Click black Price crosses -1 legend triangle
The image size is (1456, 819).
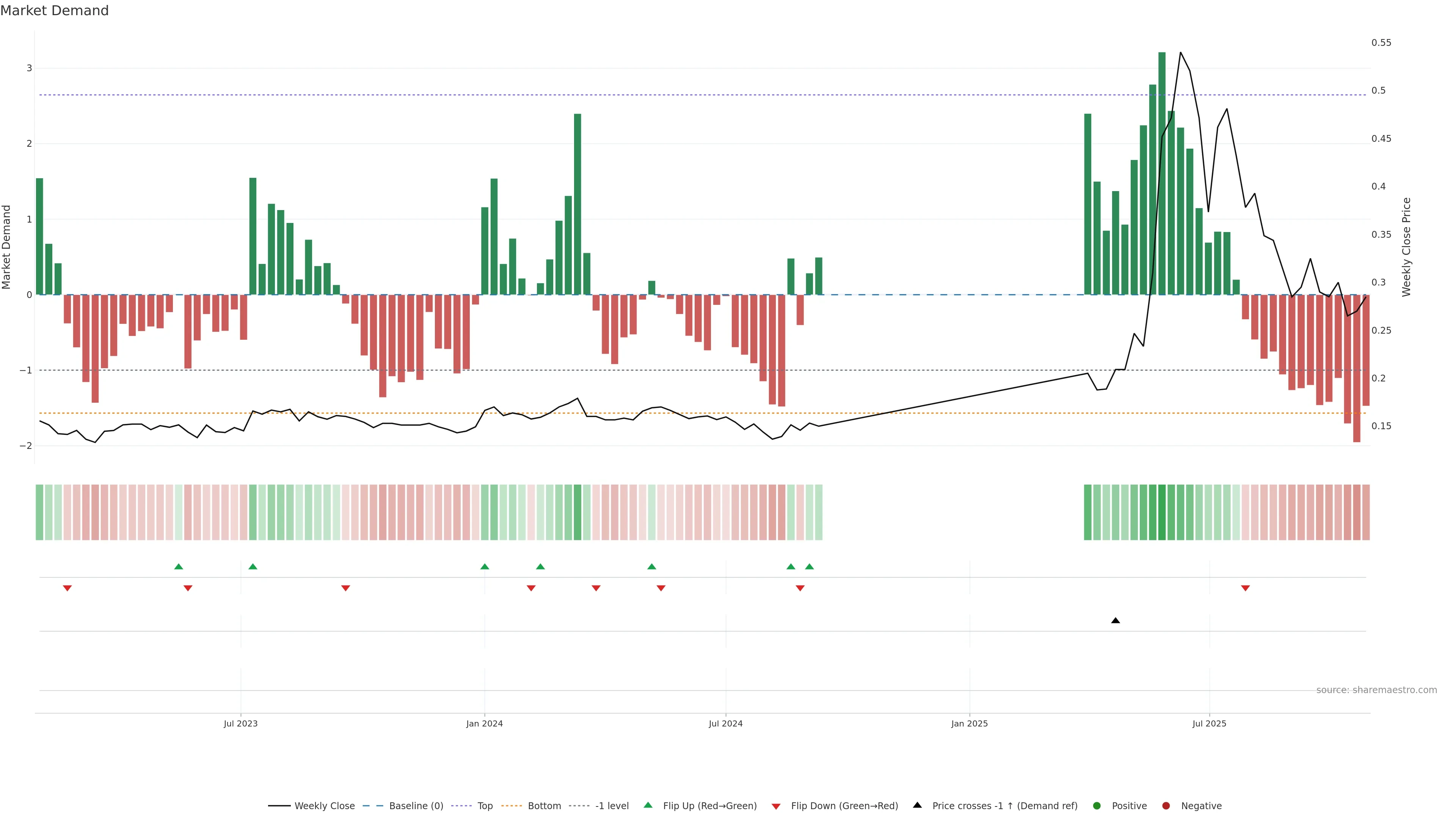[x=917, y=805]
